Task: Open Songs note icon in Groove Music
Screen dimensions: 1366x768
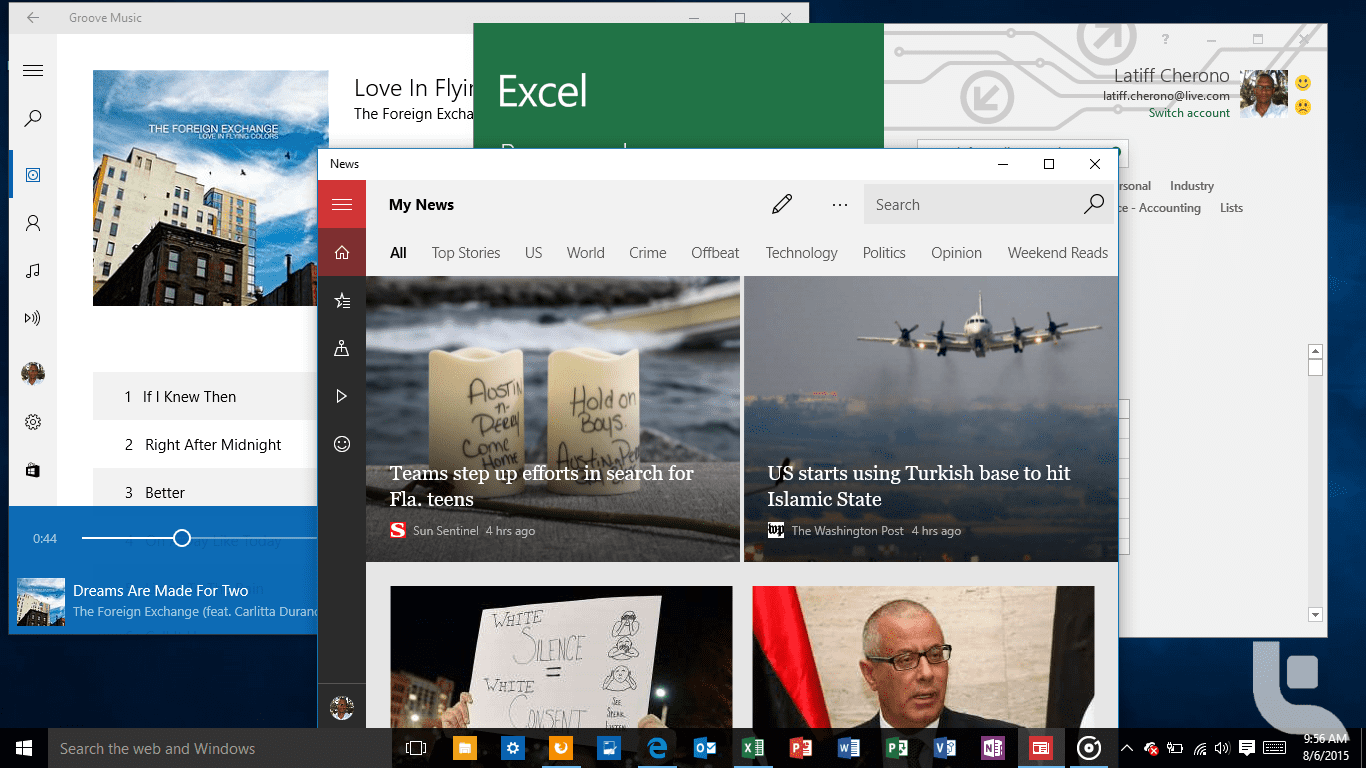Action: click(33, 270)
